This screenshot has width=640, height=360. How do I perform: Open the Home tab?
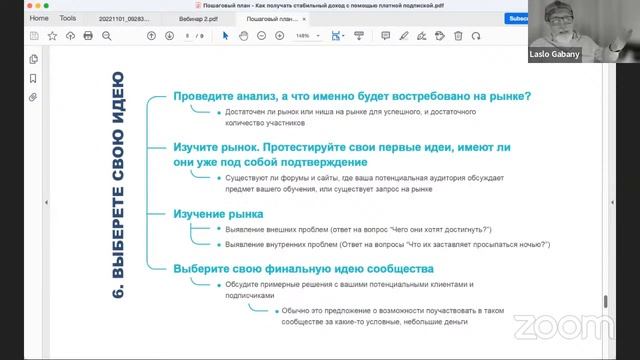39,18
